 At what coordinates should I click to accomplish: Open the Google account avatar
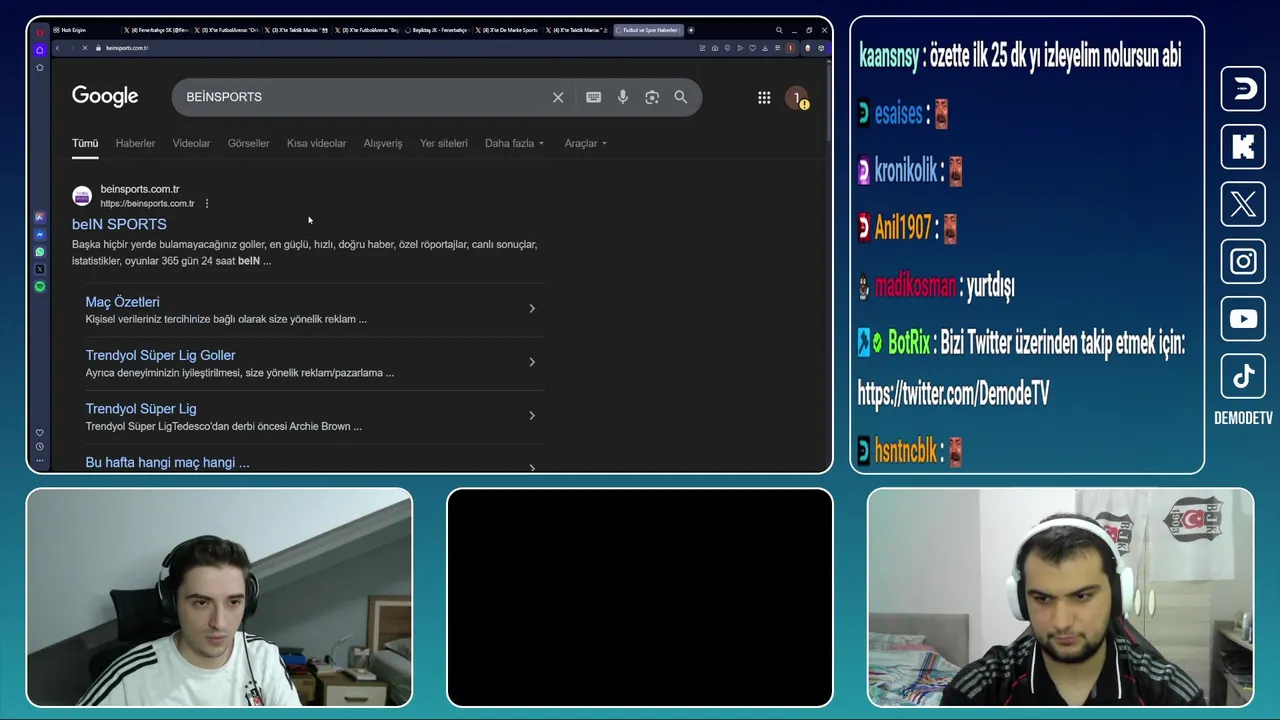pos(797,97)
